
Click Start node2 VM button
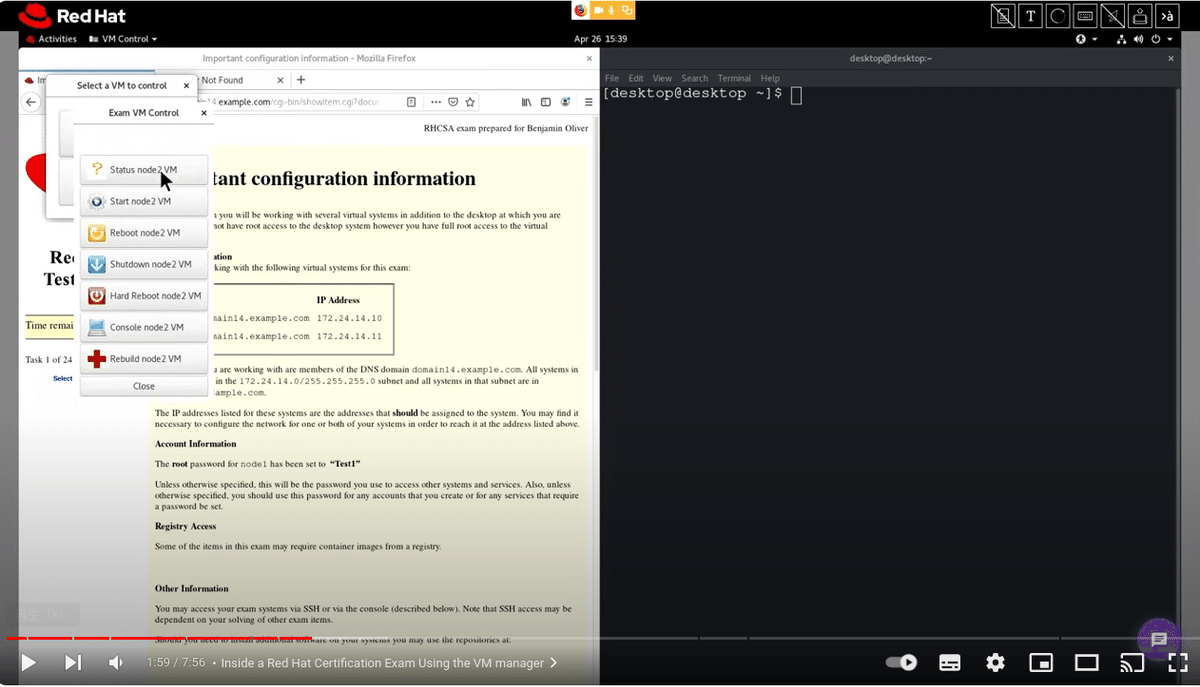point(144,201)
